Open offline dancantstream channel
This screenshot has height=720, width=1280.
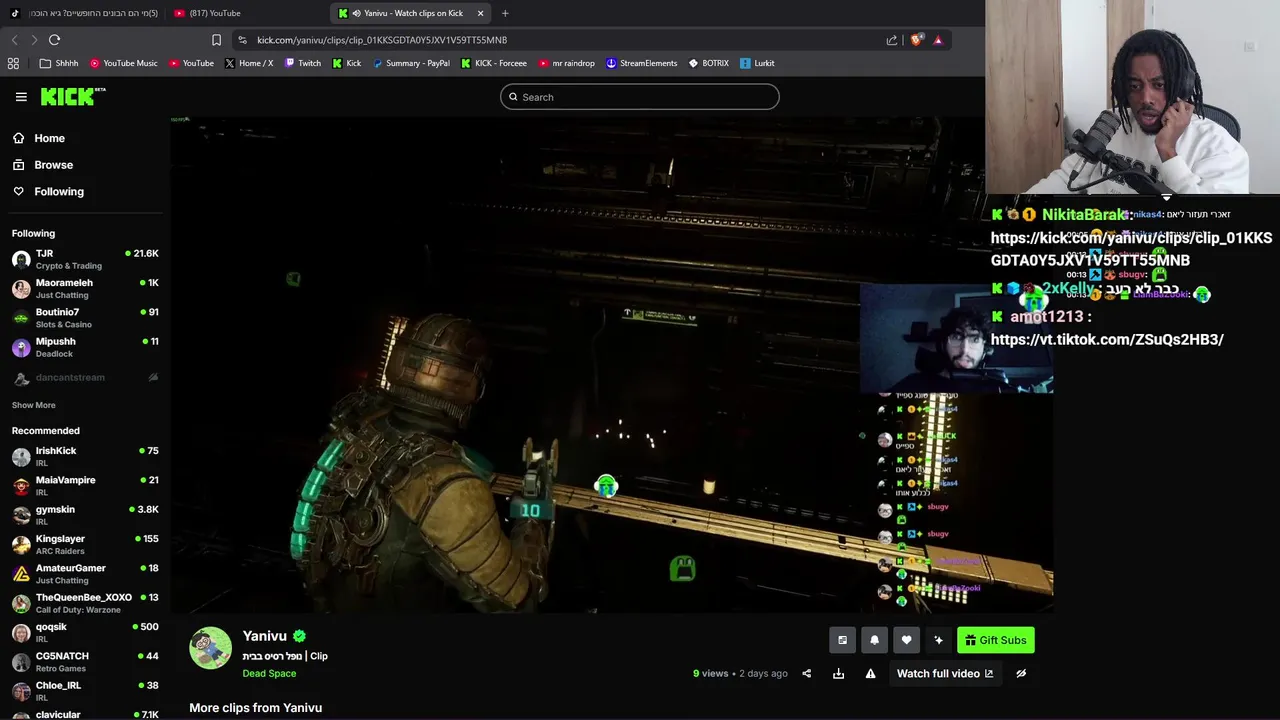[x=85, y=377]
